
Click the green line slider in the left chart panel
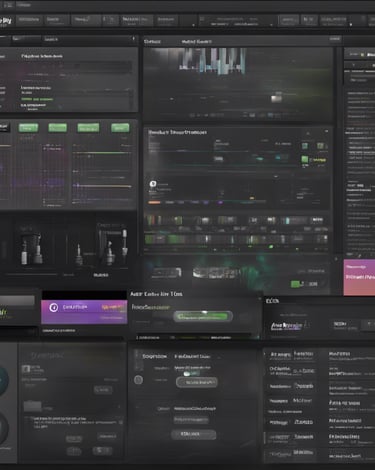(x=102, y=153)
